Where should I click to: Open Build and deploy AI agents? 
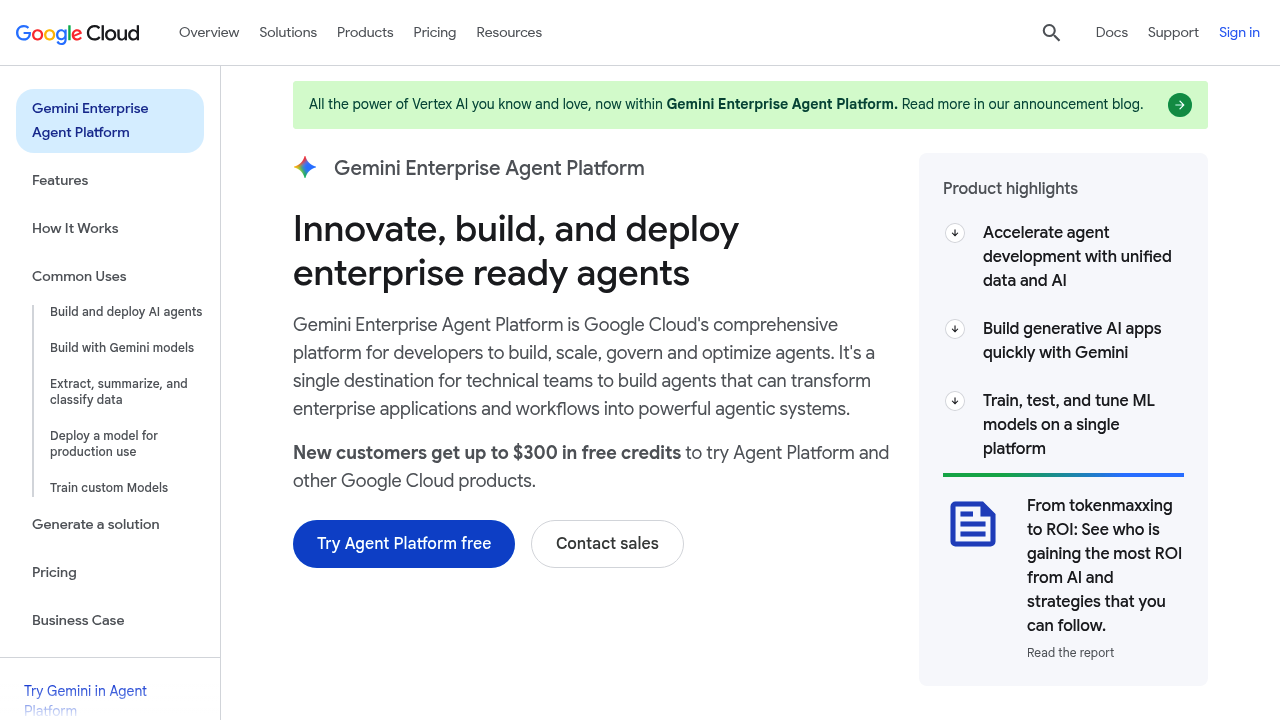[x=126, y=312]
